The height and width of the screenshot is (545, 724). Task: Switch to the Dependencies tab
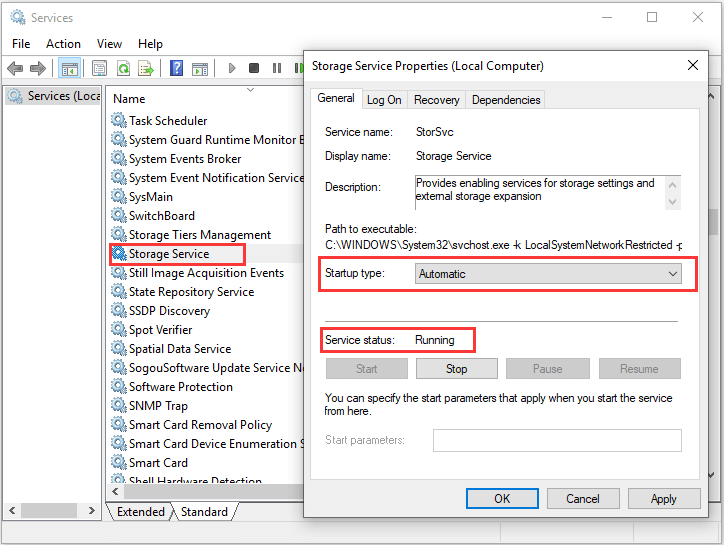coord(506,100)
